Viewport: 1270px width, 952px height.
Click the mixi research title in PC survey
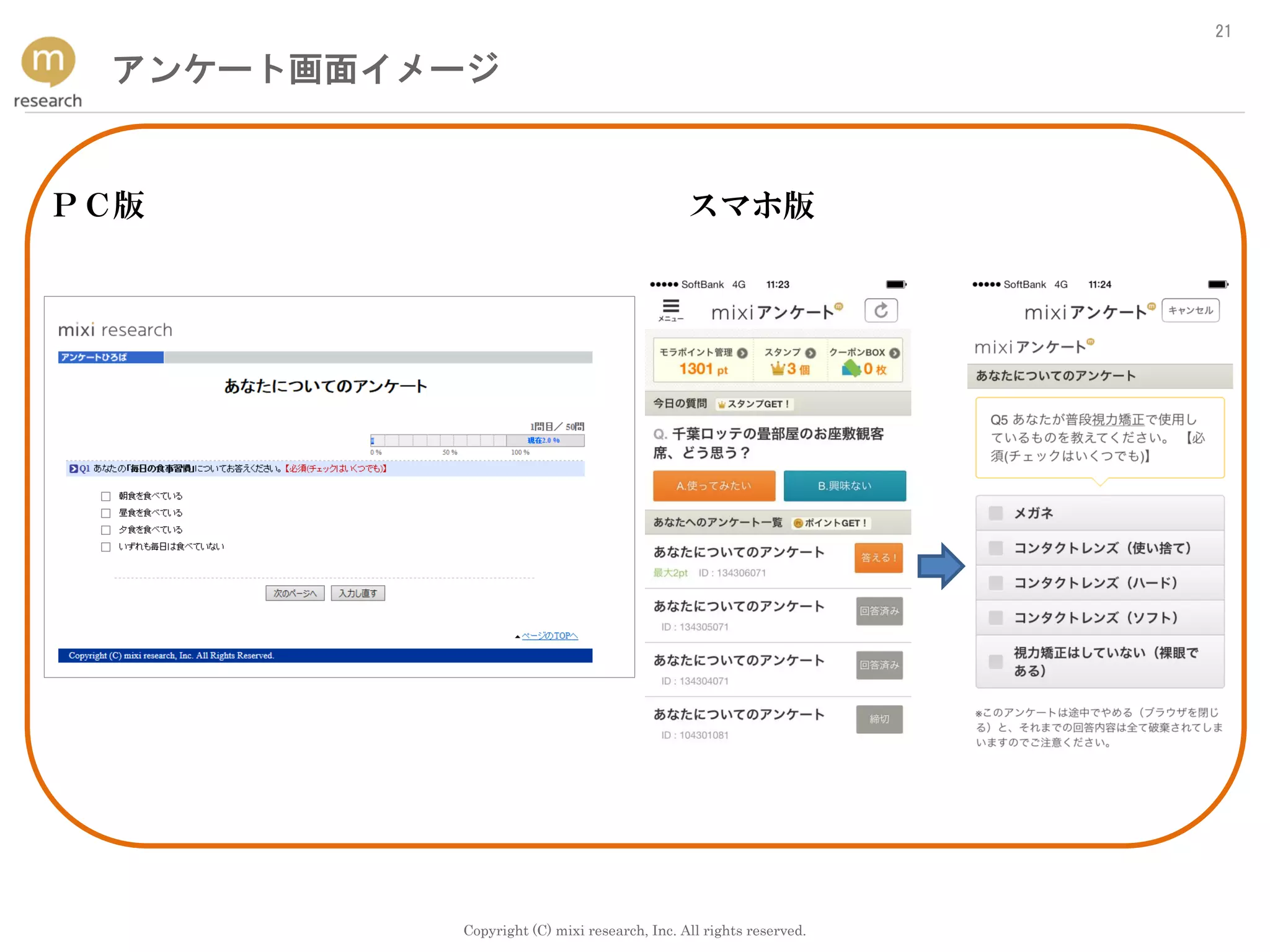(x=115, y=330)
